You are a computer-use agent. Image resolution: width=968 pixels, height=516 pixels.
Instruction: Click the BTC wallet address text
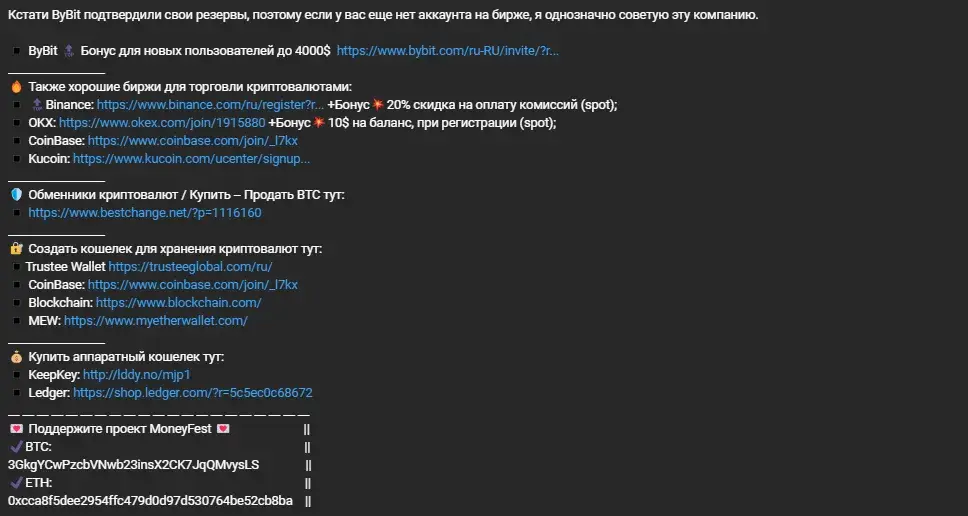tap(133, 465)
